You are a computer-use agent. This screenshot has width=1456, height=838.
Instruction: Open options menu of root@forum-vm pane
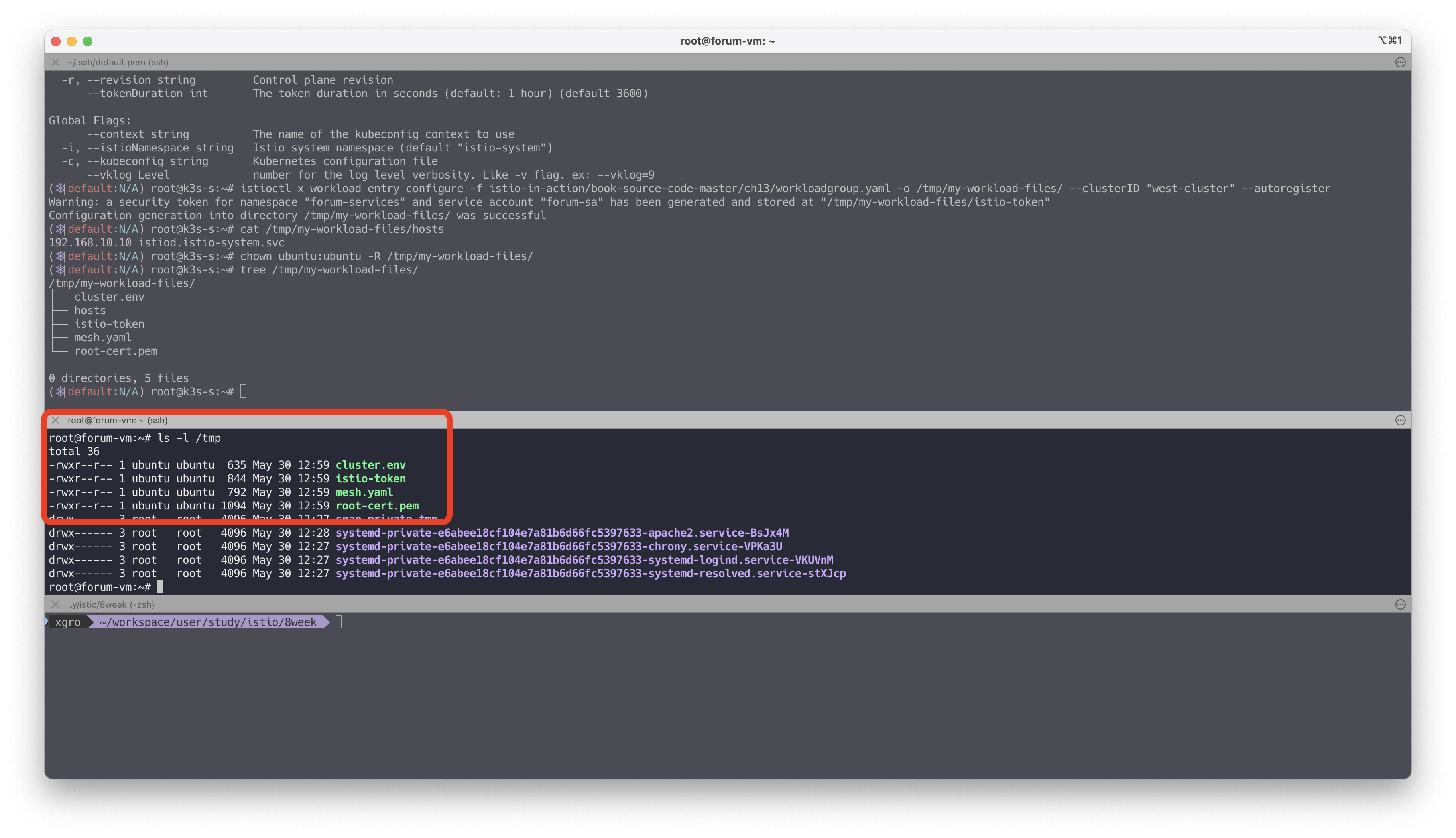point(1400,420)
